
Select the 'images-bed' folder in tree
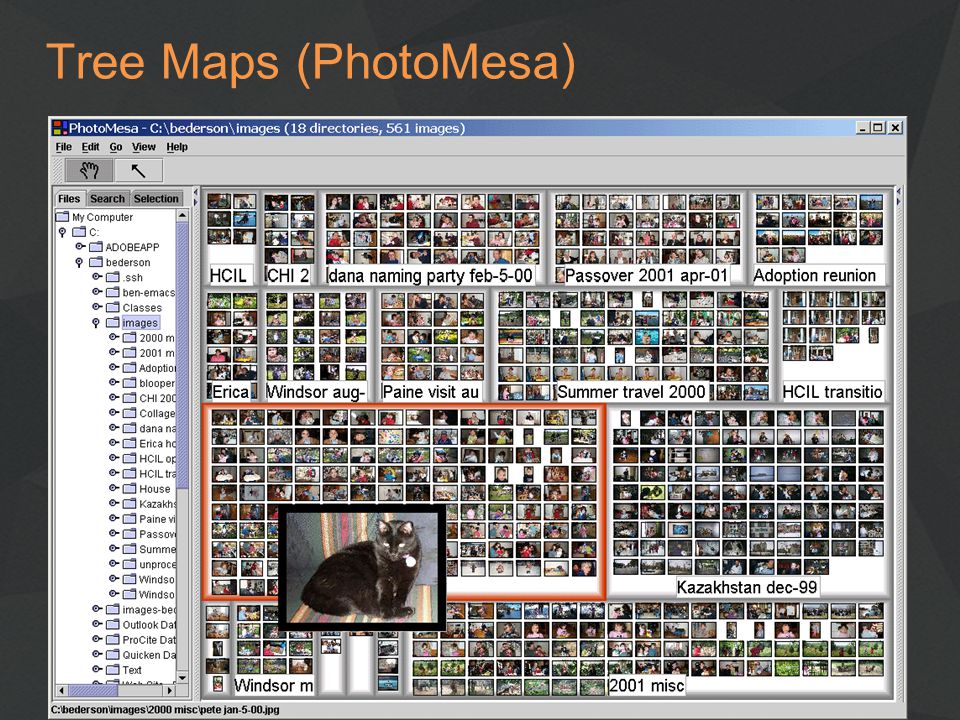click(x=149, y=610)
